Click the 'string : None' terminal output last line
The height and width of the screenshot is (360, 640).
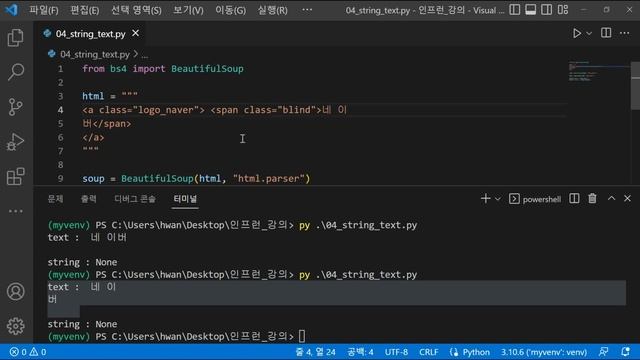click(82, 324)
